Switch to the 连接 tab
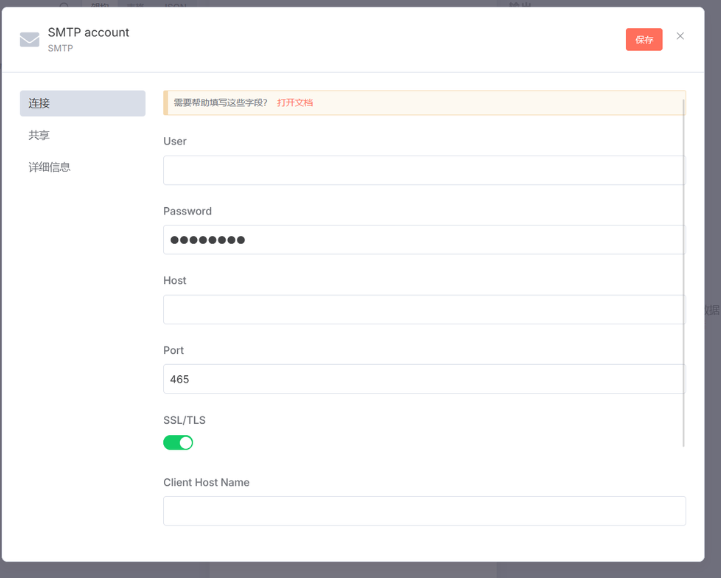The width and height of the screenshot is (721, 578). tap(82, 103)
